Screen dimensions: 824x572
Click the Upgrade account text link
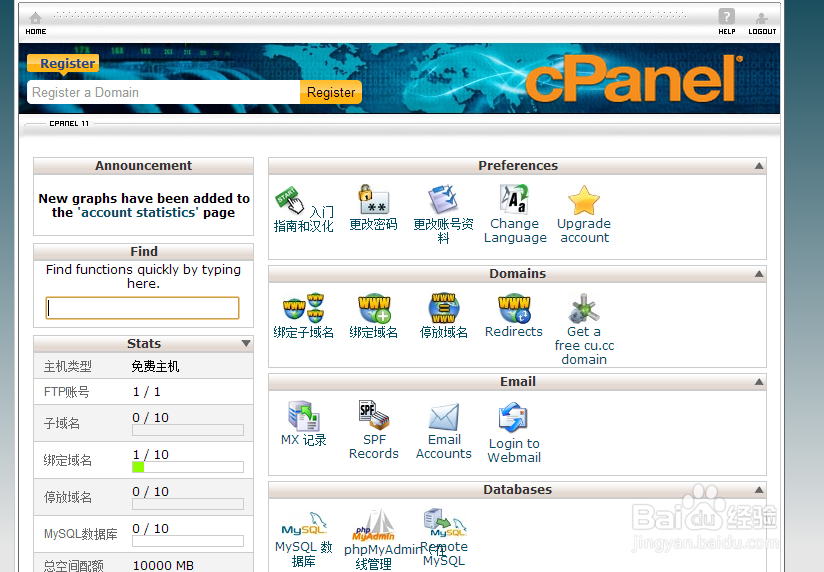(584, 231)
